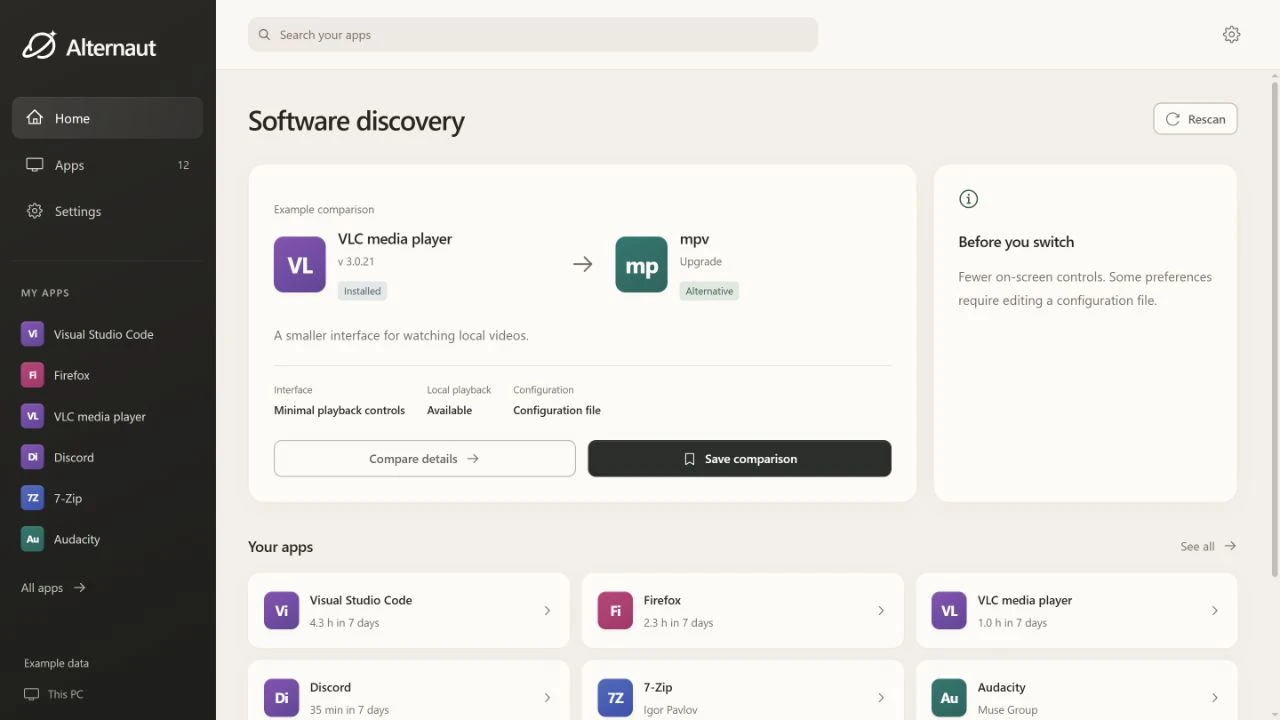
Task: Click the 7-Zip label in My Apps
Action: 68,498
